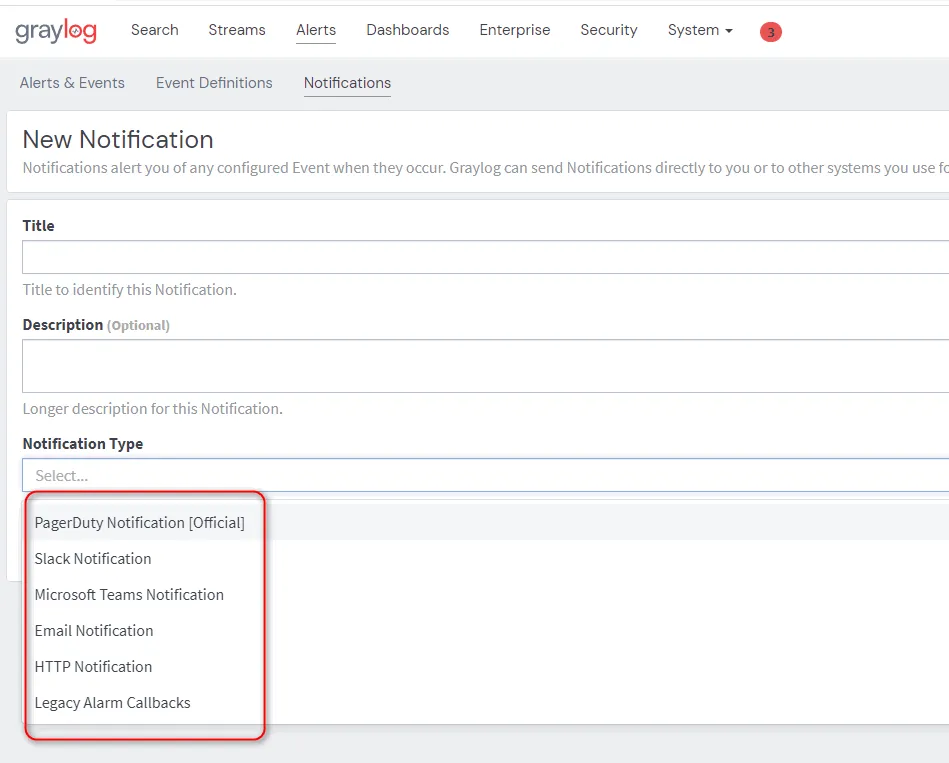Select Slack Notification from the list
Viewport: 949px width, 763px height.
[x=93, y=559]
